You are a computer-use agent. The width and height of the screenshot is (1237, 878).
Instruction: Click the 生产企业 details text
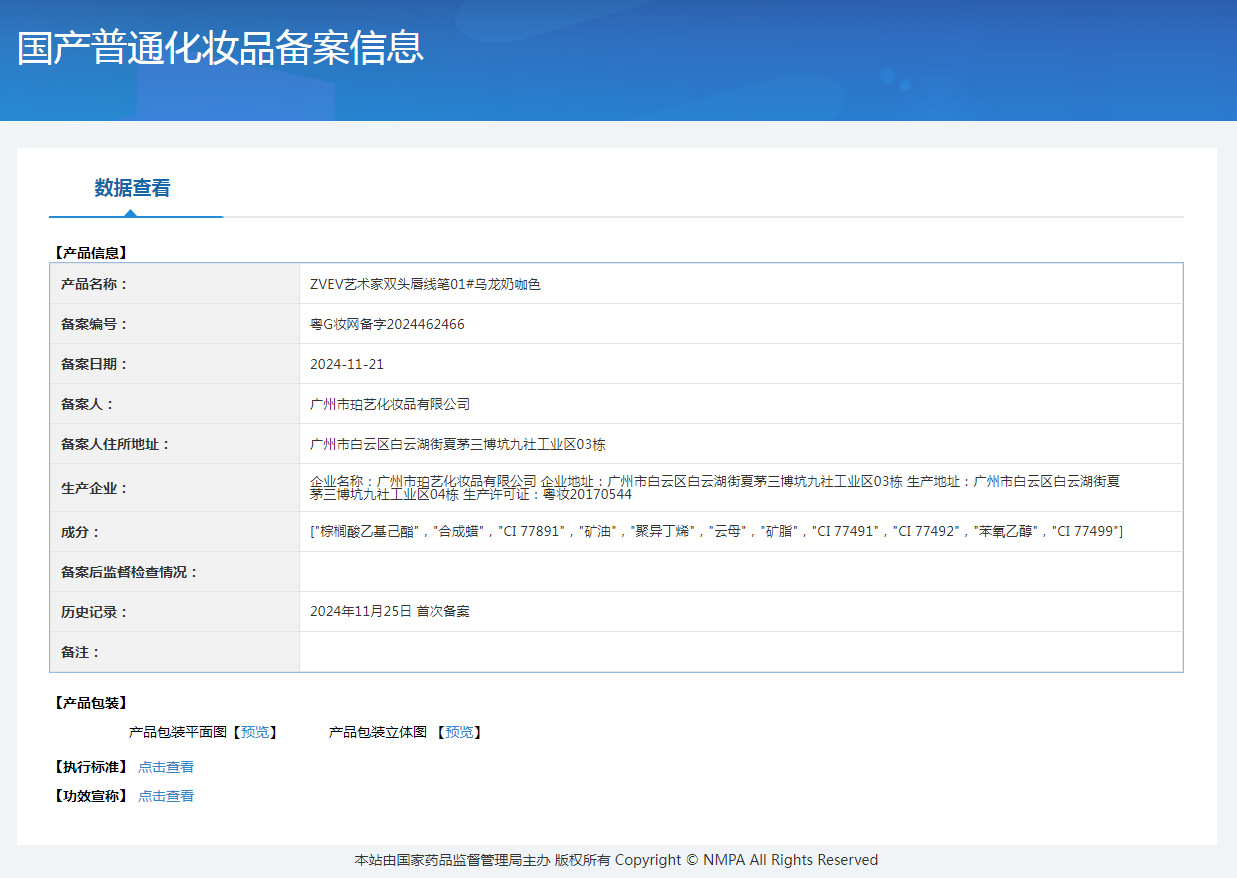click(714, 487)
